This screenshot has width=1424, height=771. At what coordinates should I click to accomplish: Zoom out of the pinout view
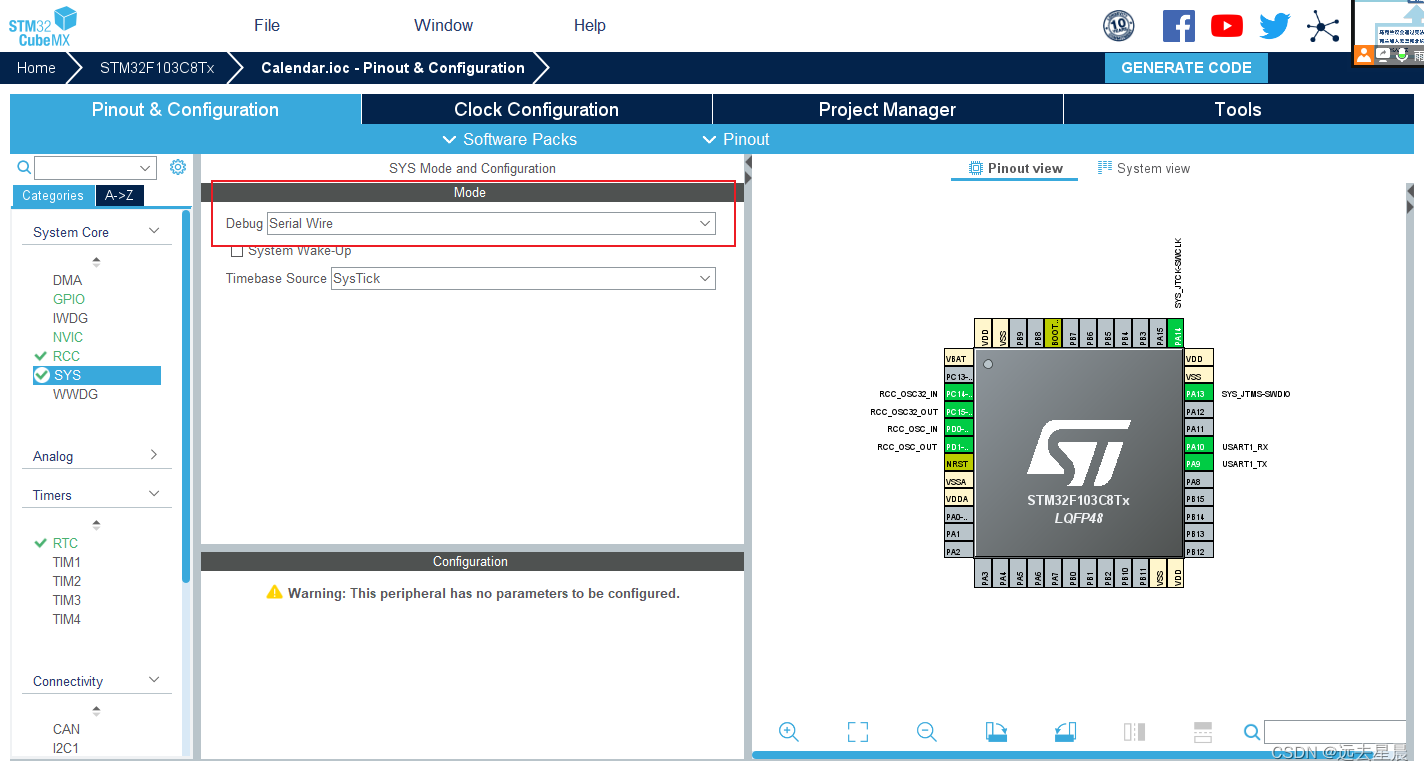pyautogui.click(x=925, y=731)
